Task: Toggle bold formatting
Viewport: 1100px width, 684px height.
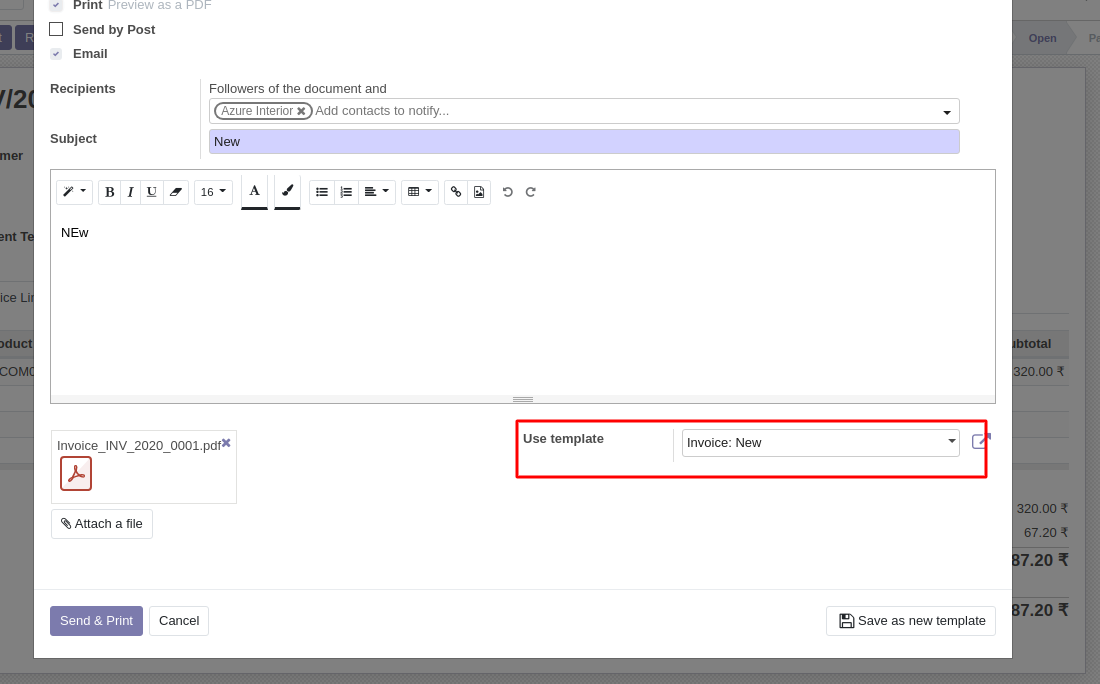Action: point(109,192)
